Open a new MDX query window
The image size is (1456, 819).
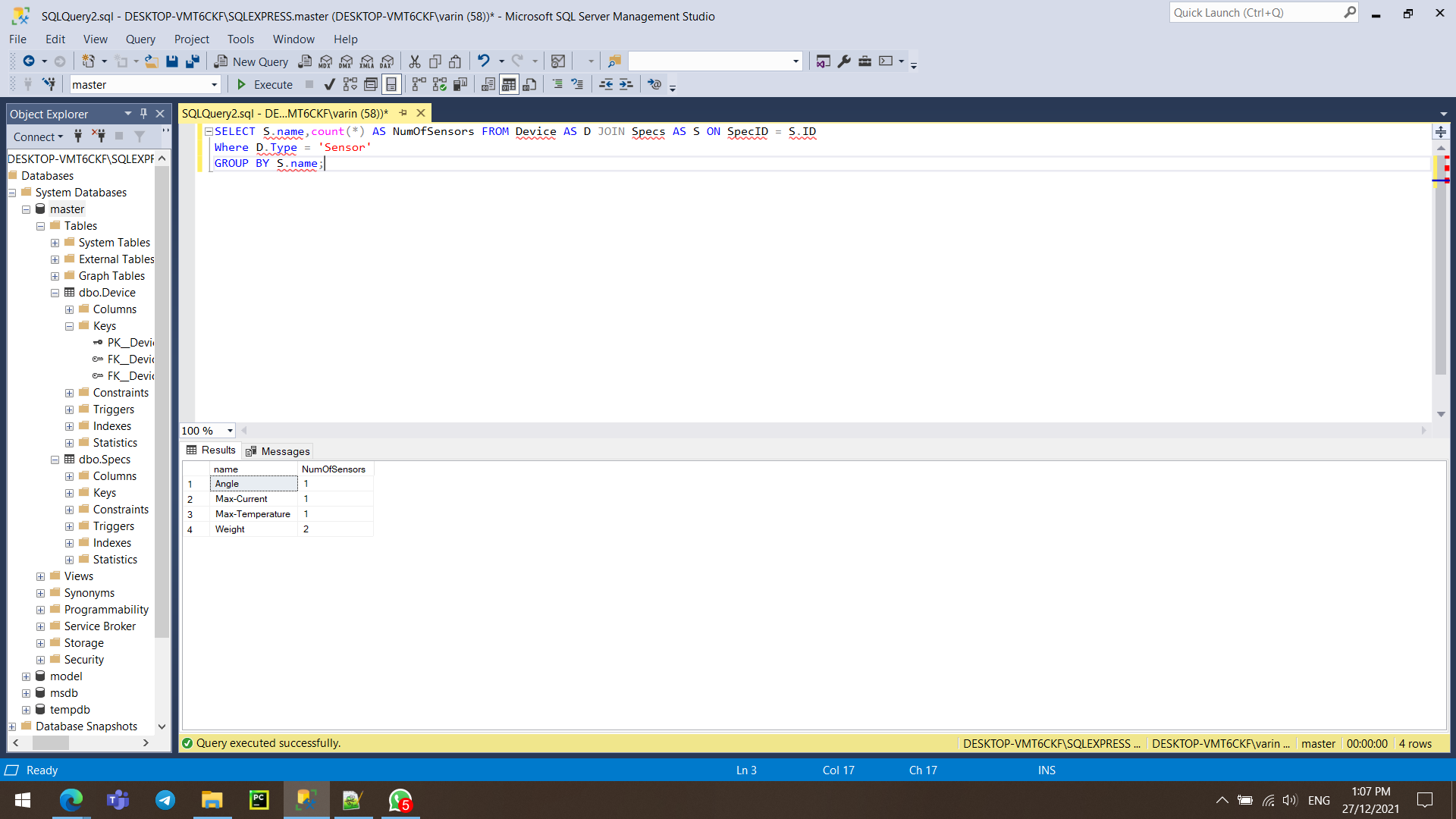(x=325, y=61)
